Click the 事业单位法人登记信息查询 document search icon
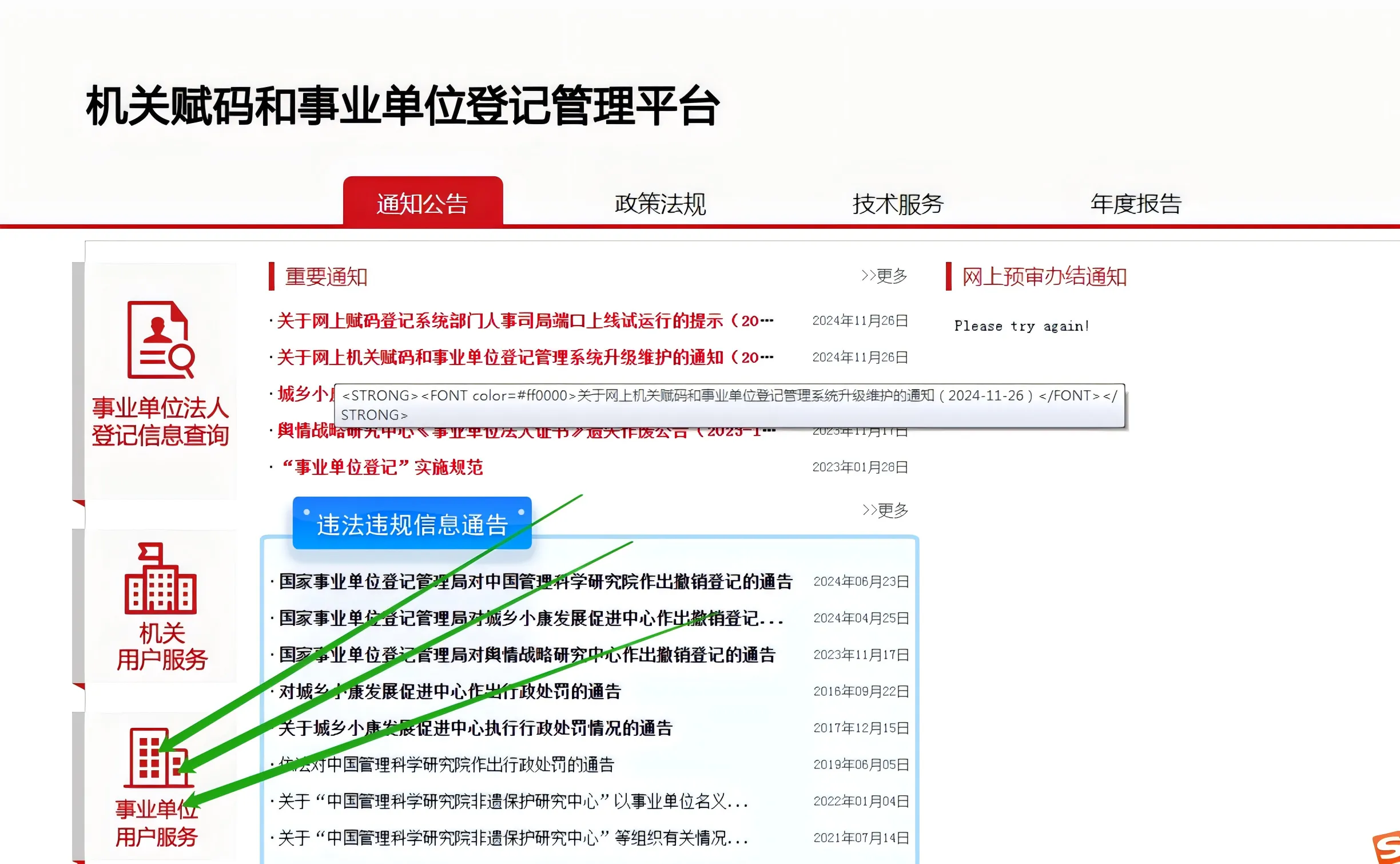This screenshot has height=864, width=1400. [160, 340]
